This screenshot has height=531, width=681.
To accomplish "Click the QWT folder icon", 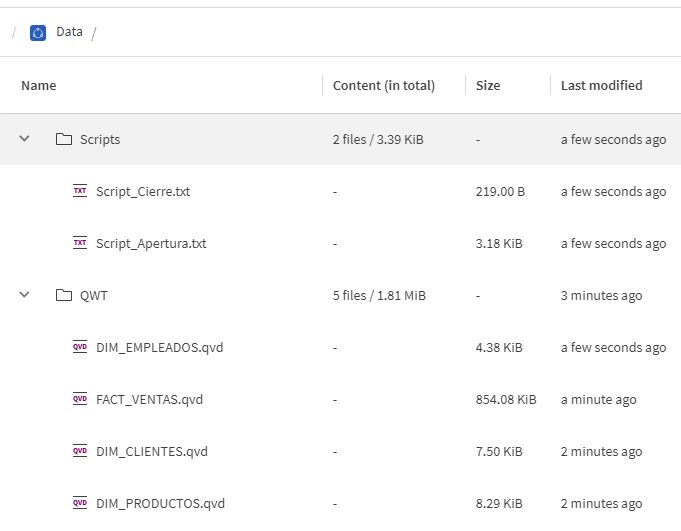I will click(64, 295).
